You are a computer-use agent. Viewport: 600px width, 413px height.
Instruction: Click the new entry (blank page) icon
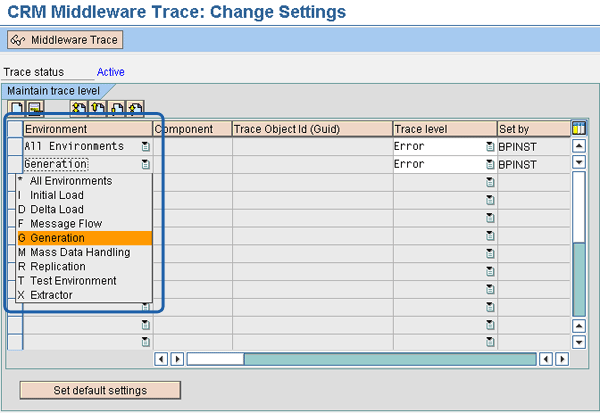click(17, 107)
